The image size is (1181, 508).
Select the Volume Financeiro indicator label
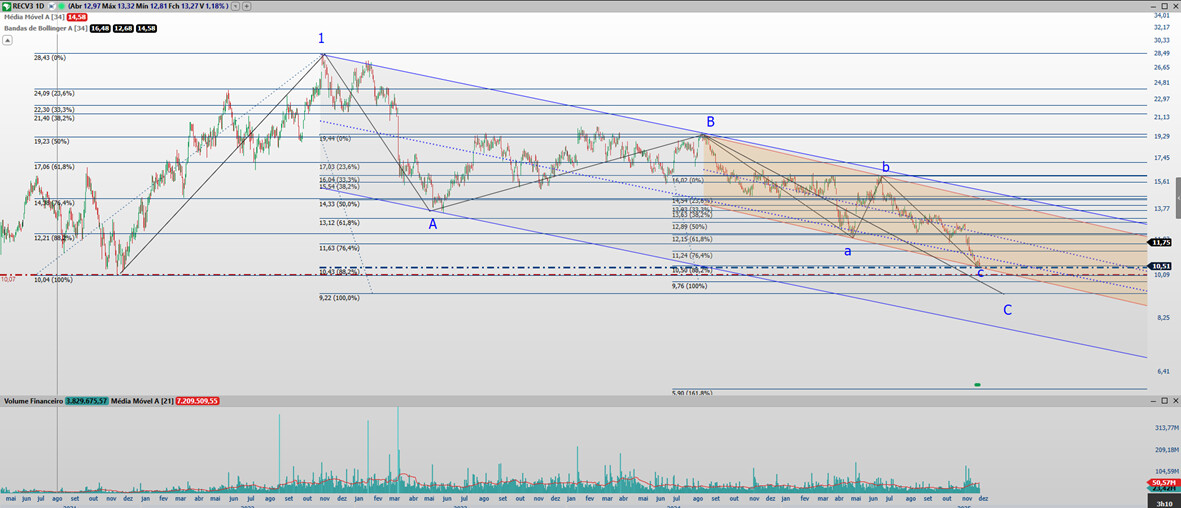tap(36, 400)
